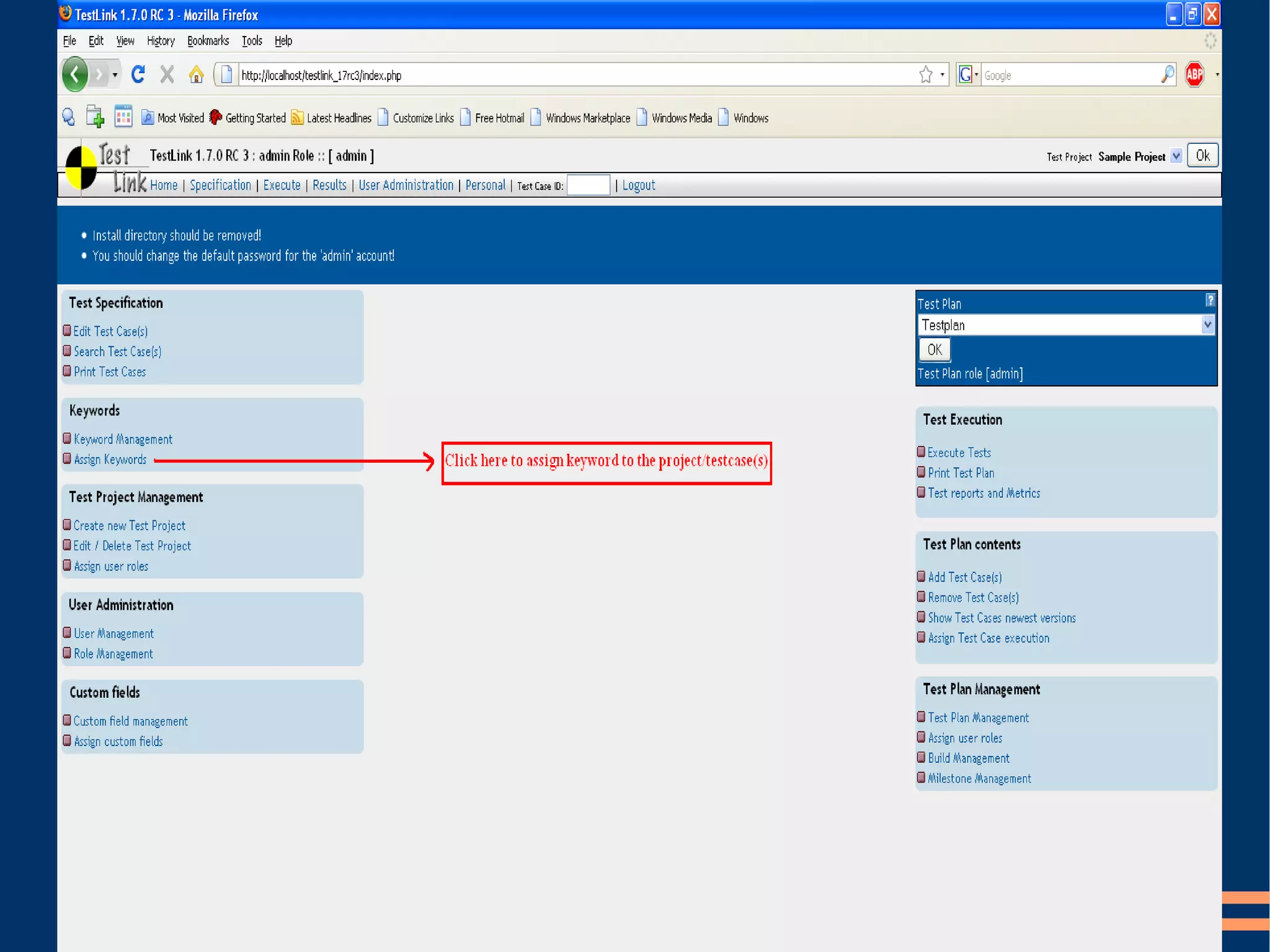Open Custom field management link

point(131,721)
